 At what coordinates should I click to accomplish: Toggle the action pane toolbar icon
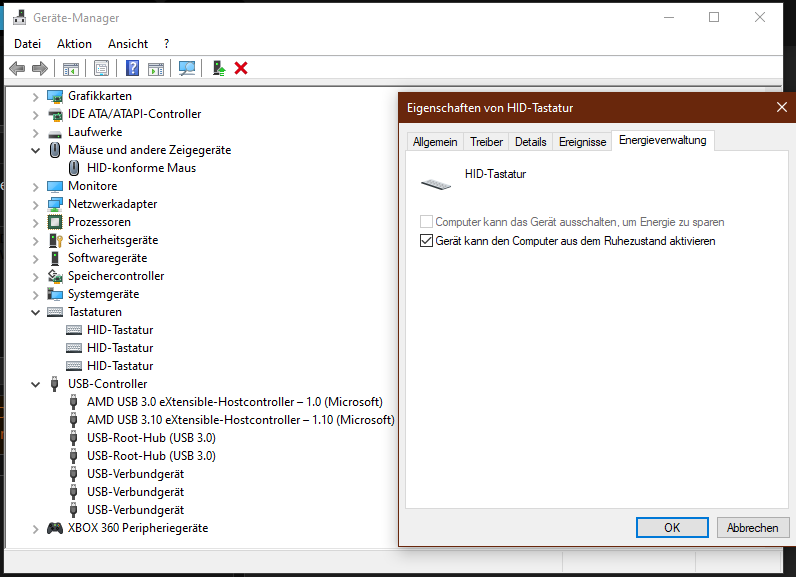[x=156, y=69]
